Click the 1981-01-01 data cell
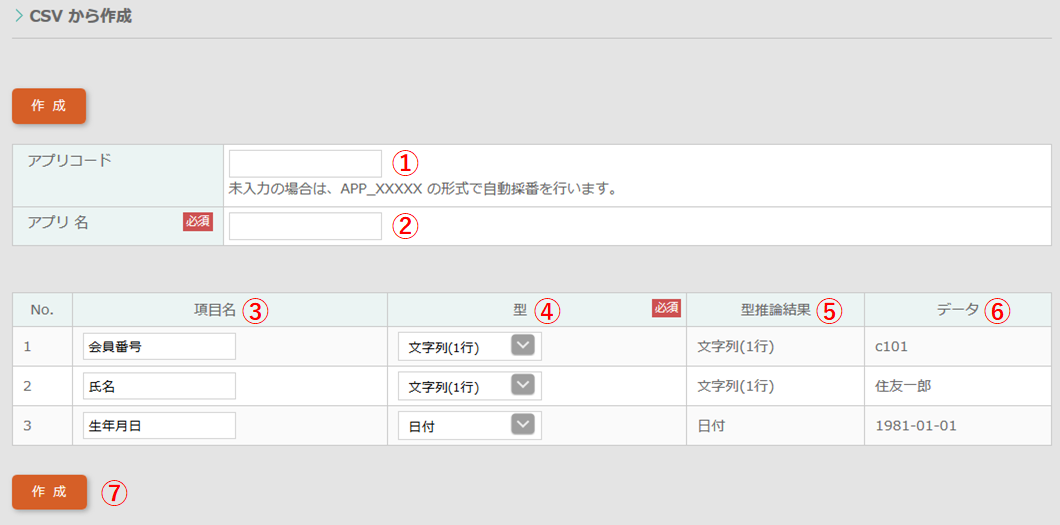 click(x=915, y=425)
